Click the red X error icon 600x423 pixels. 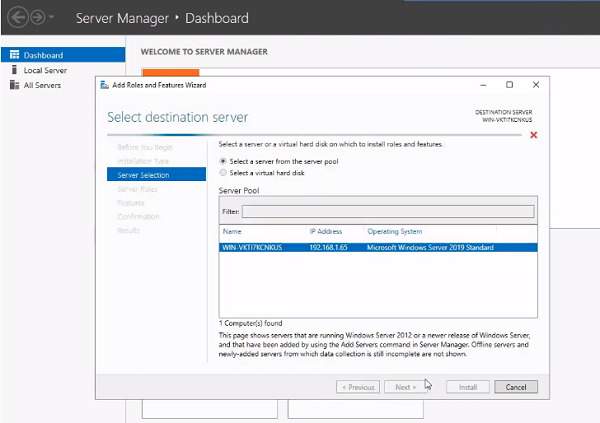tap(534, 135)
